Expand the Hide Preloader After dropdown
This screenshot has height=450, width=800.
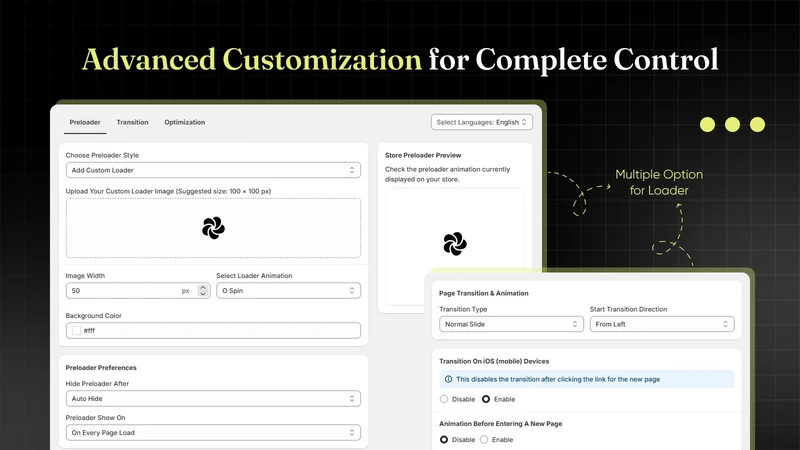[213, 398]
